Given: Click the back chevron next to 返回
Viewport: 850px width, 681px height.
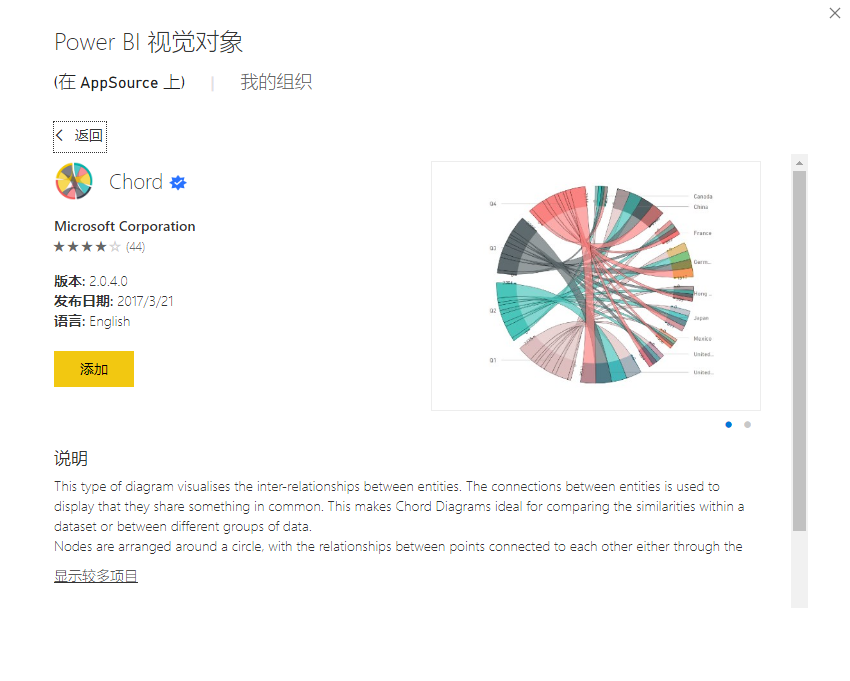Looking at the screenshot, I should 61,136.
